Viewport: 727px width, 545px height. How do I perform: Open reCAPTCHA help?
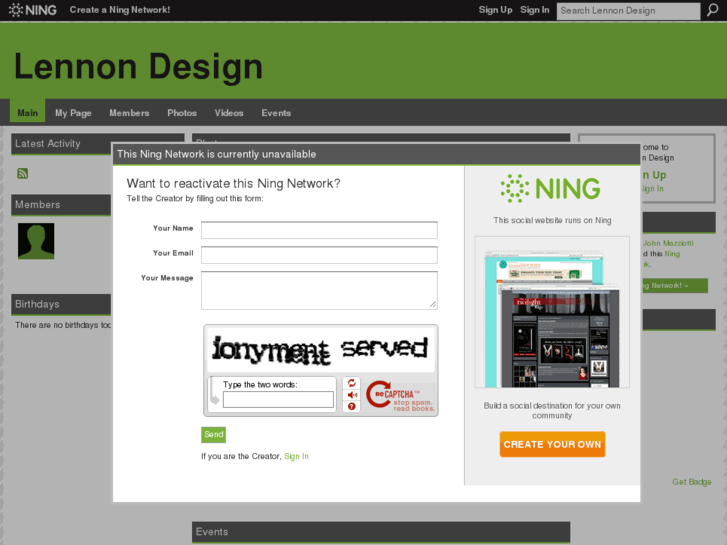point(351,406)
